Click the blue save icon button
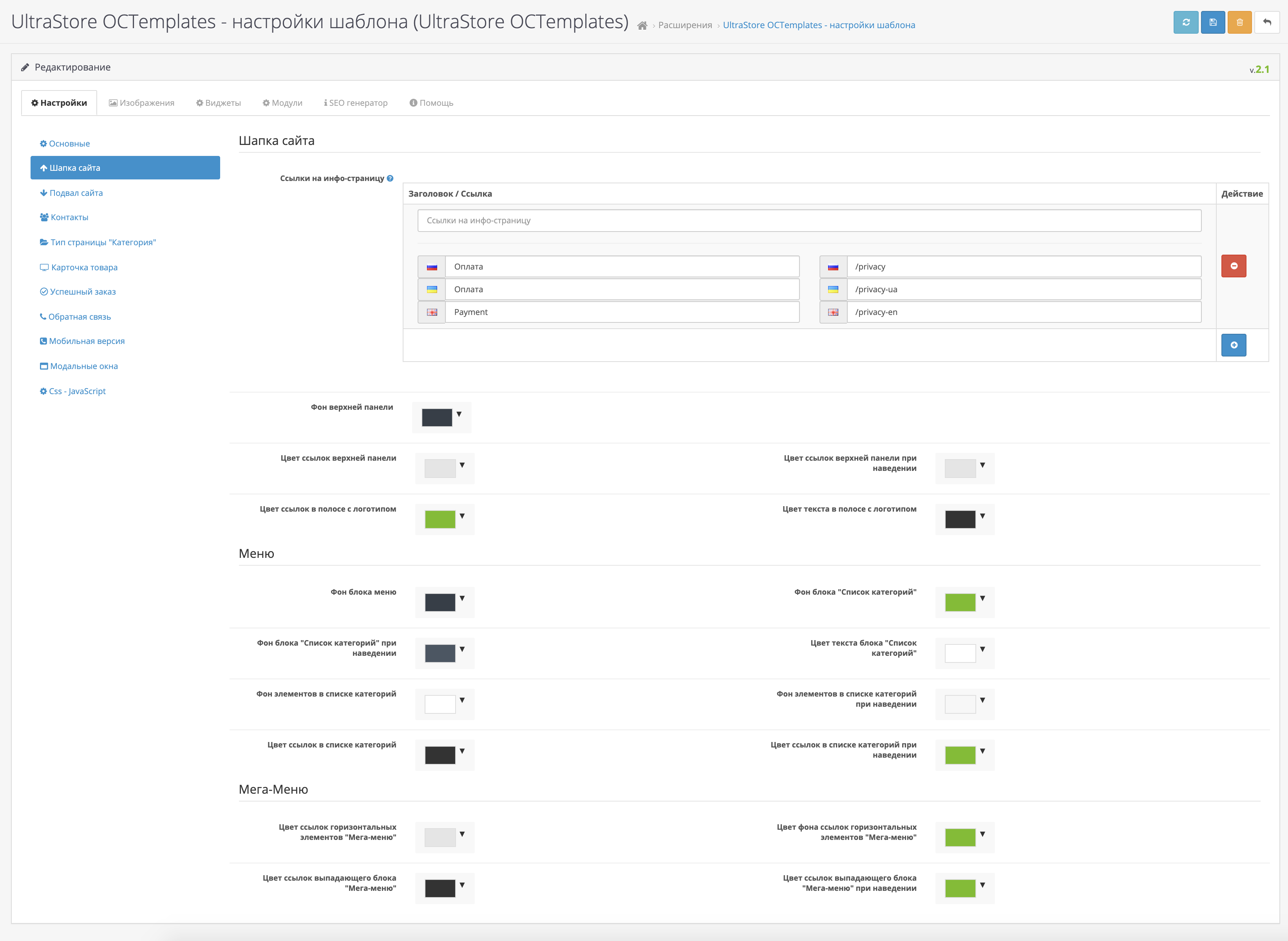 (x=1213, y=23)
